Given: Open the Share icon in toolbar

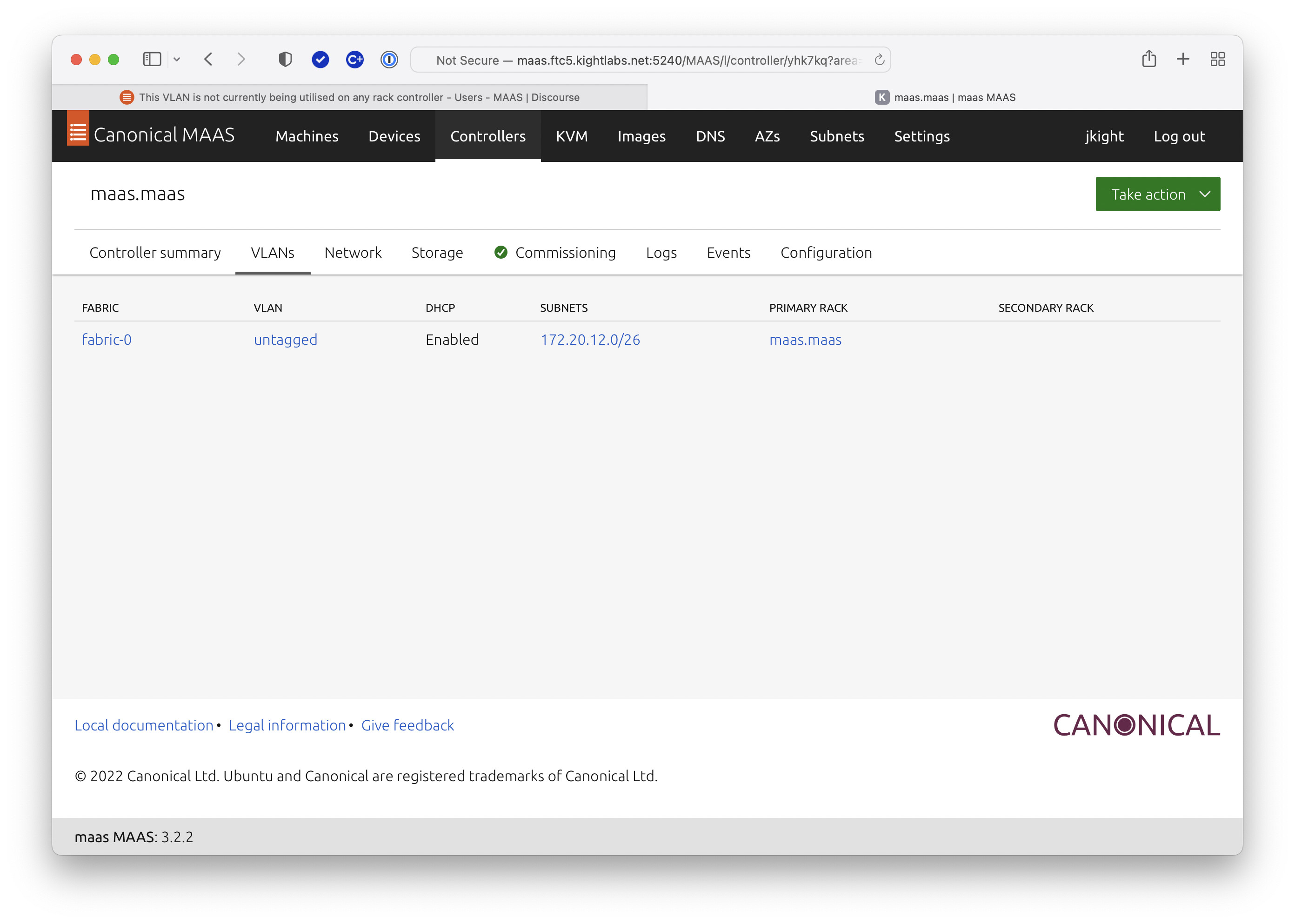Looking at the screenshot, I should tap(1148, 59).
